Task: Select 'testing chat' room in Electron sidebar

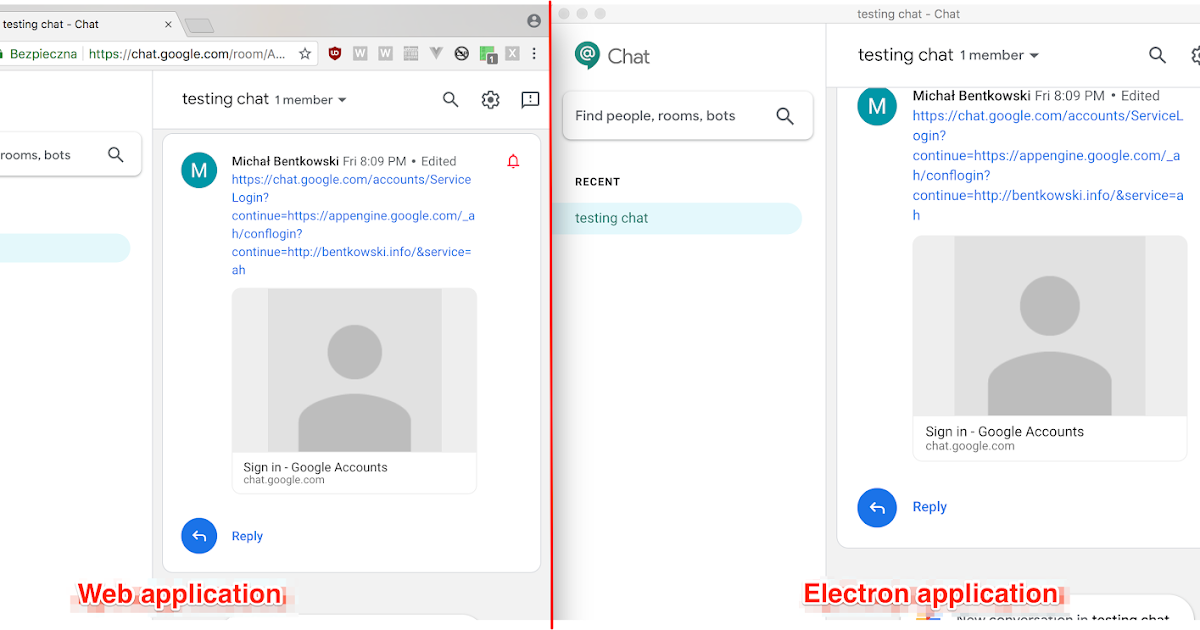Action: pos(676,218)
